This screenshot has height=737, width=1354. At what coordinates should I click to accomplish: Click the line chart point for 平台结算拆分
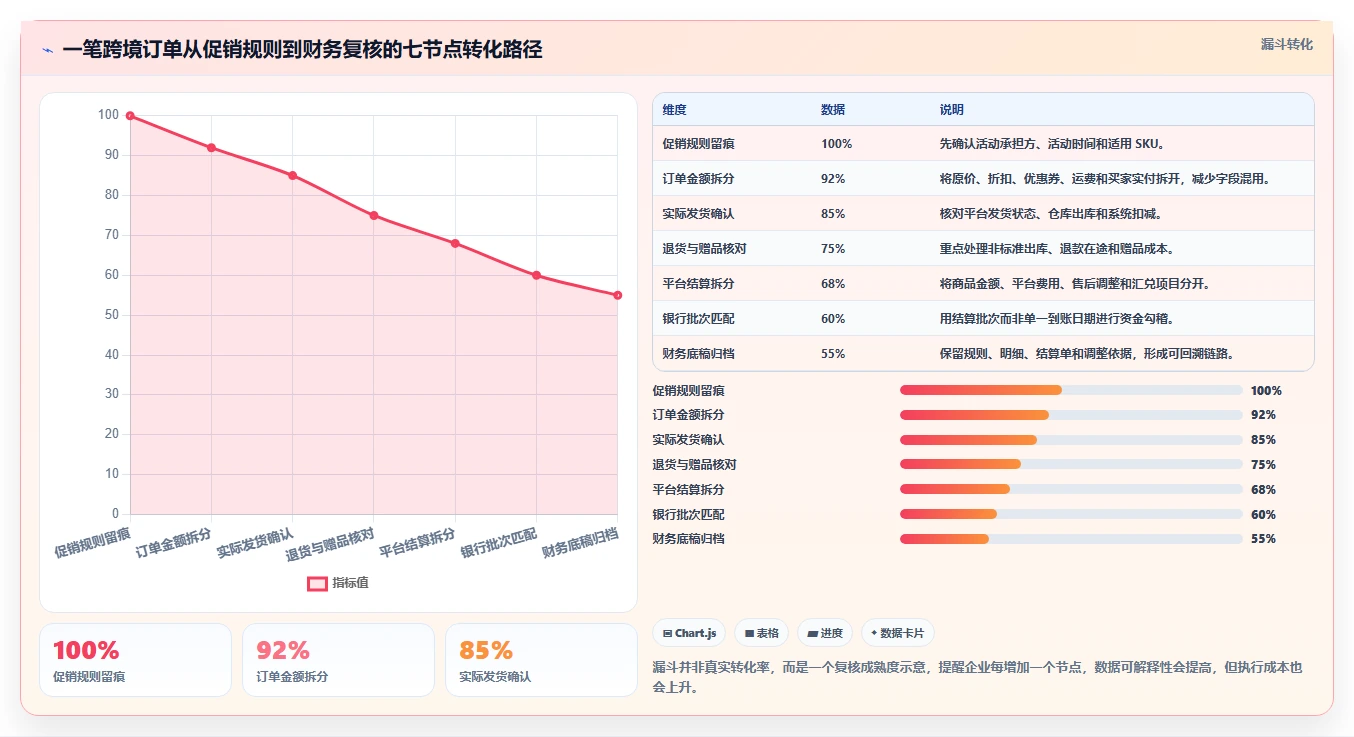click(x=455, y=243)
